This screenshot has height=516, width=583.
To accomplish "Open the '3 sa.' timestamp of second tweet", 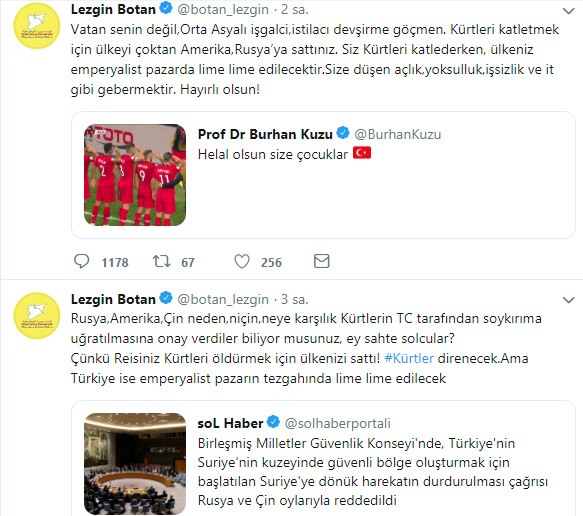I will pyautogui.click(x=295, y=299).
